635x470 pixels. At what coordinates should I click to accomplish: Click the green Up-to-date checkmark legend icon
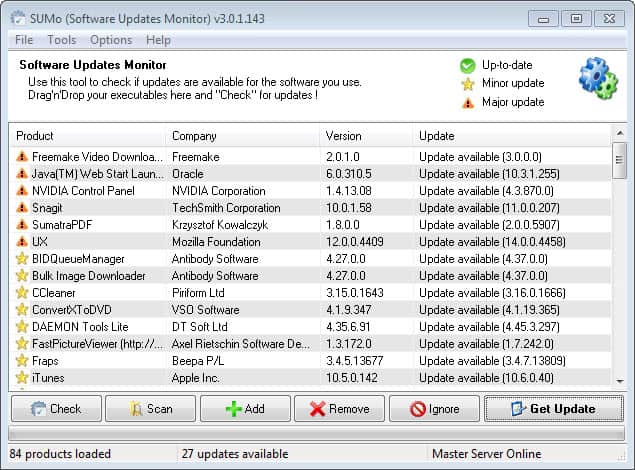(x=468, y=66)
